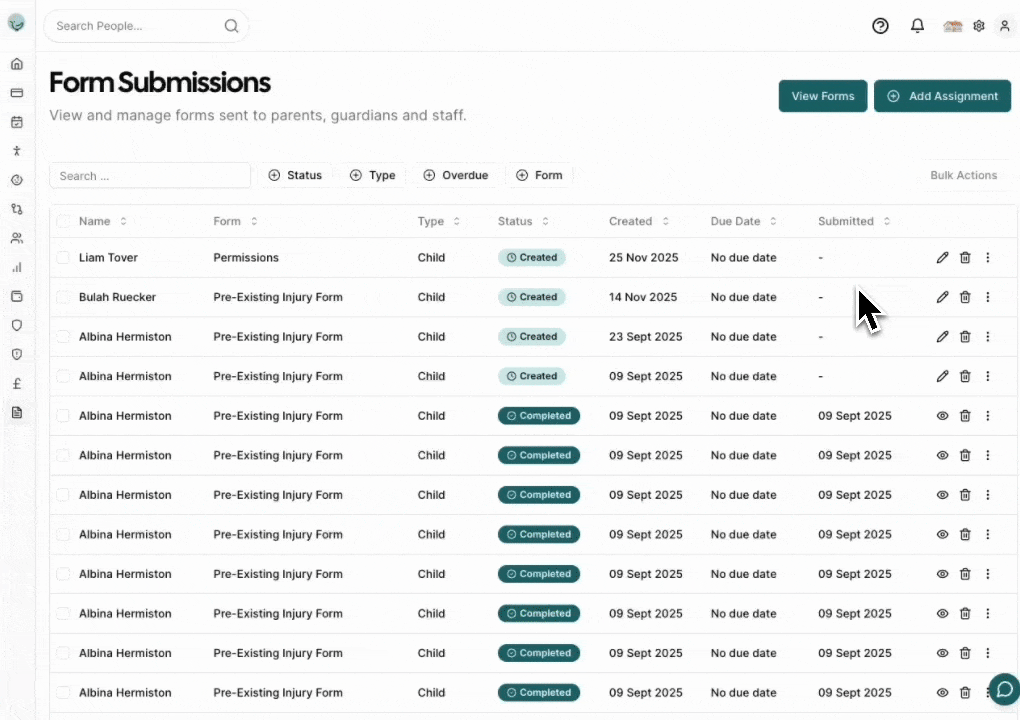Open the chat support bubble
1020x720 pixels.
tap(1003, 689)
